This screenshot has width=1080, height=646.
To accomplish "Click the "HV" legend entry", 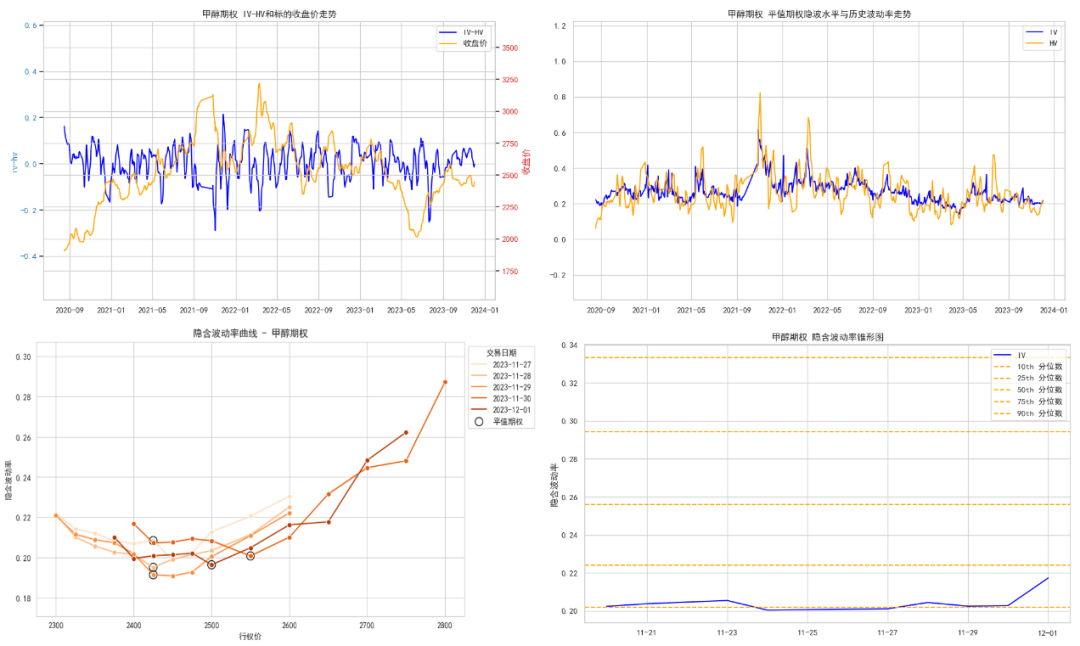I will click(x=1042, y=43).
